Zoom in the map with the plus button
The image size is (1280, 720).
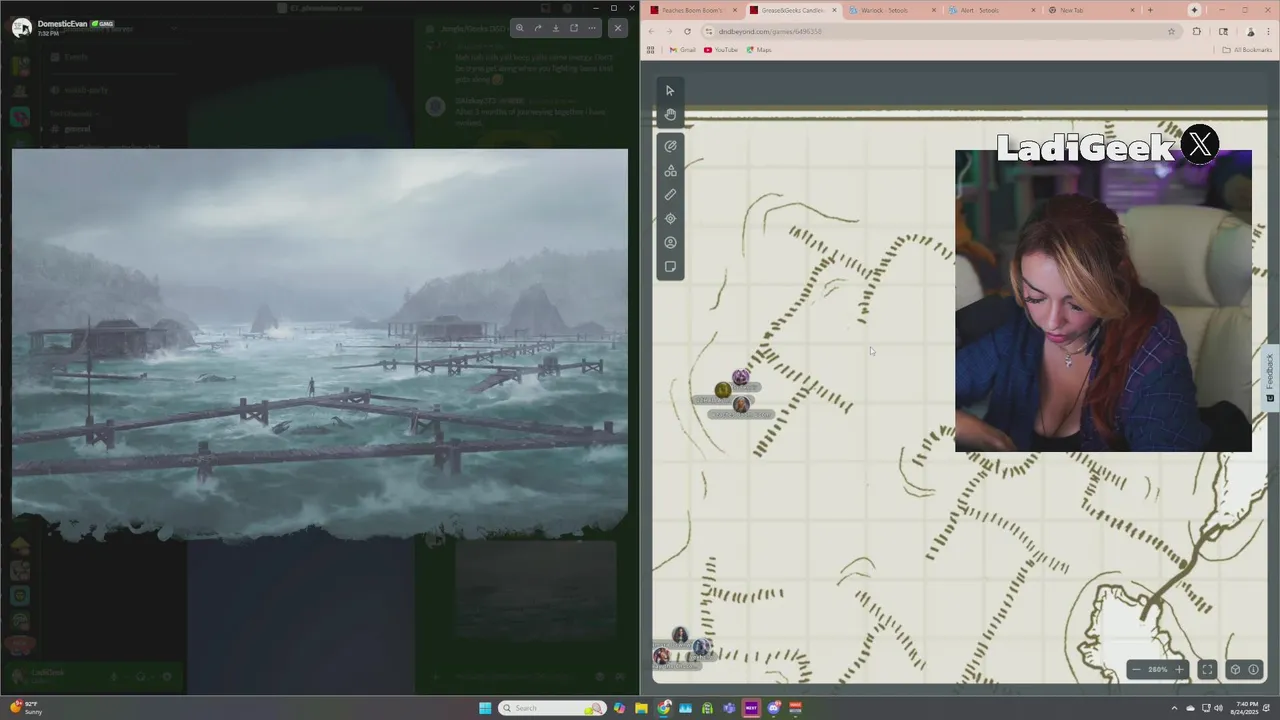tap(1179, 669)
